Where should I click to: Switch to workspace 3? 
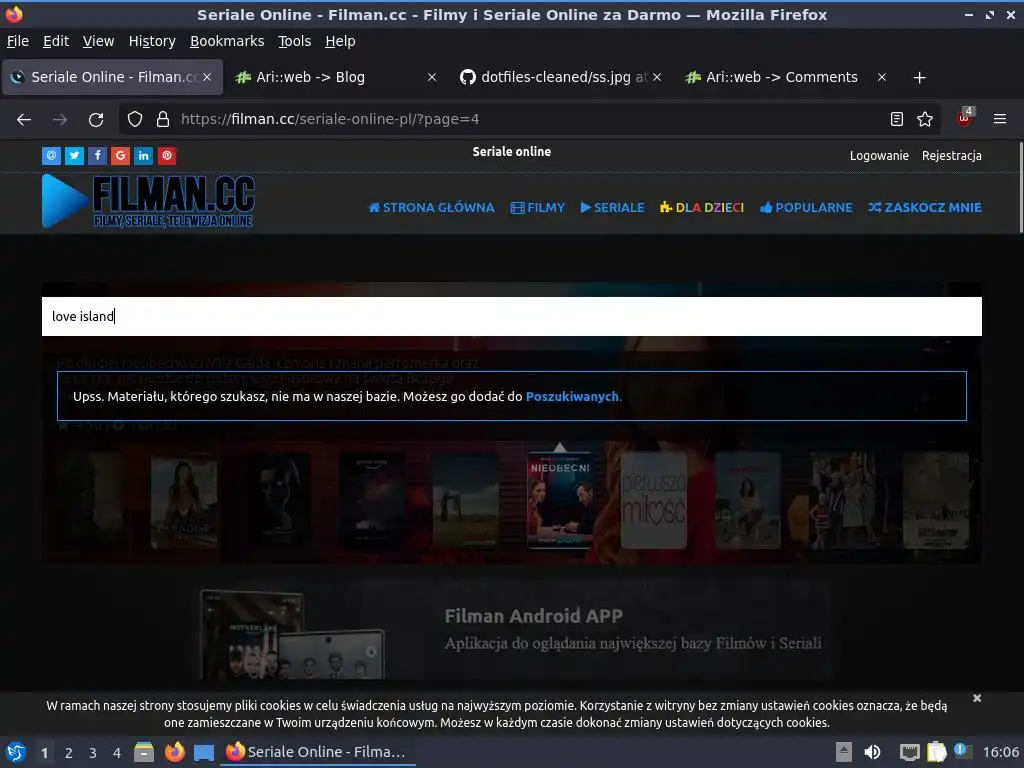[x=93, y=753]
